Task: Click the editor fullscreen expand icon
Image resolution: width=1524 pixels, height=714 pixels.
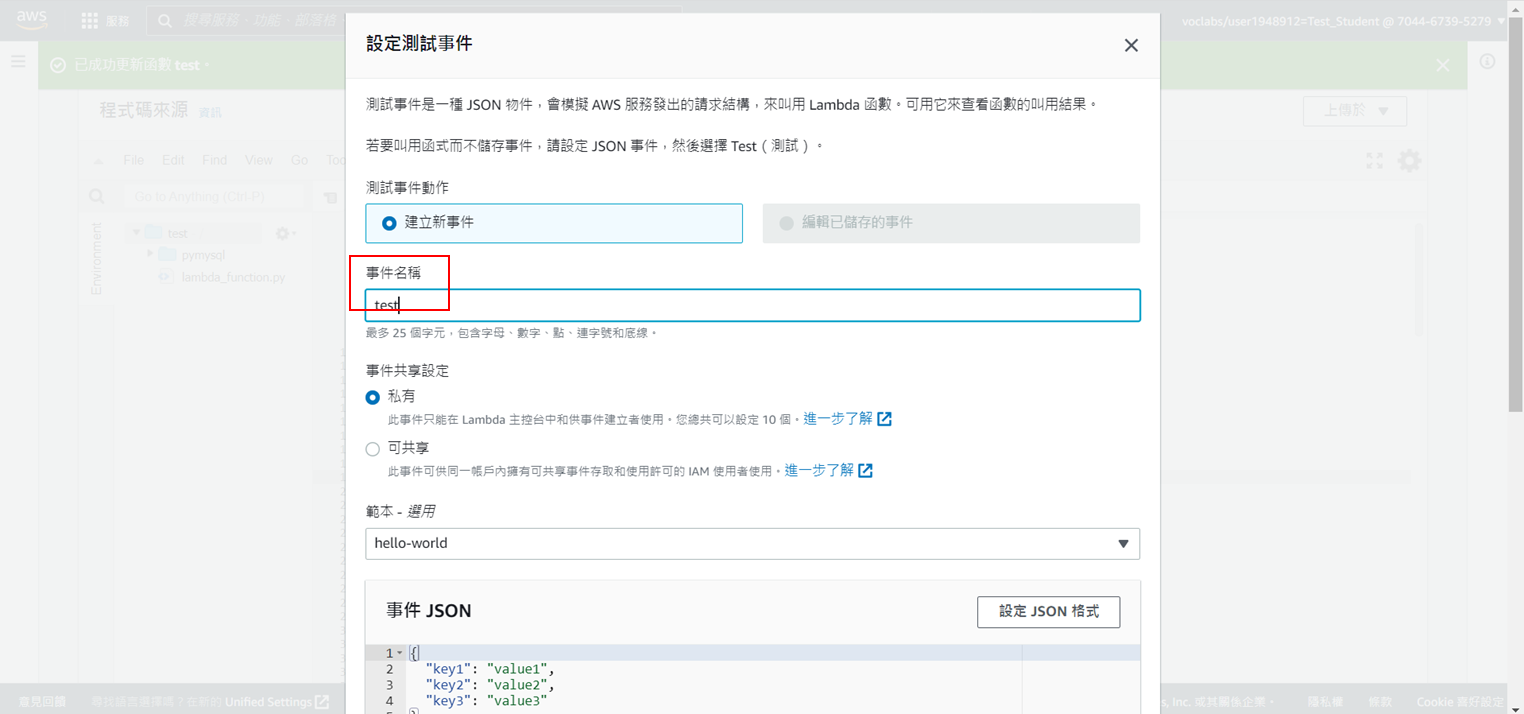Action: click(x=1374, y=160)
